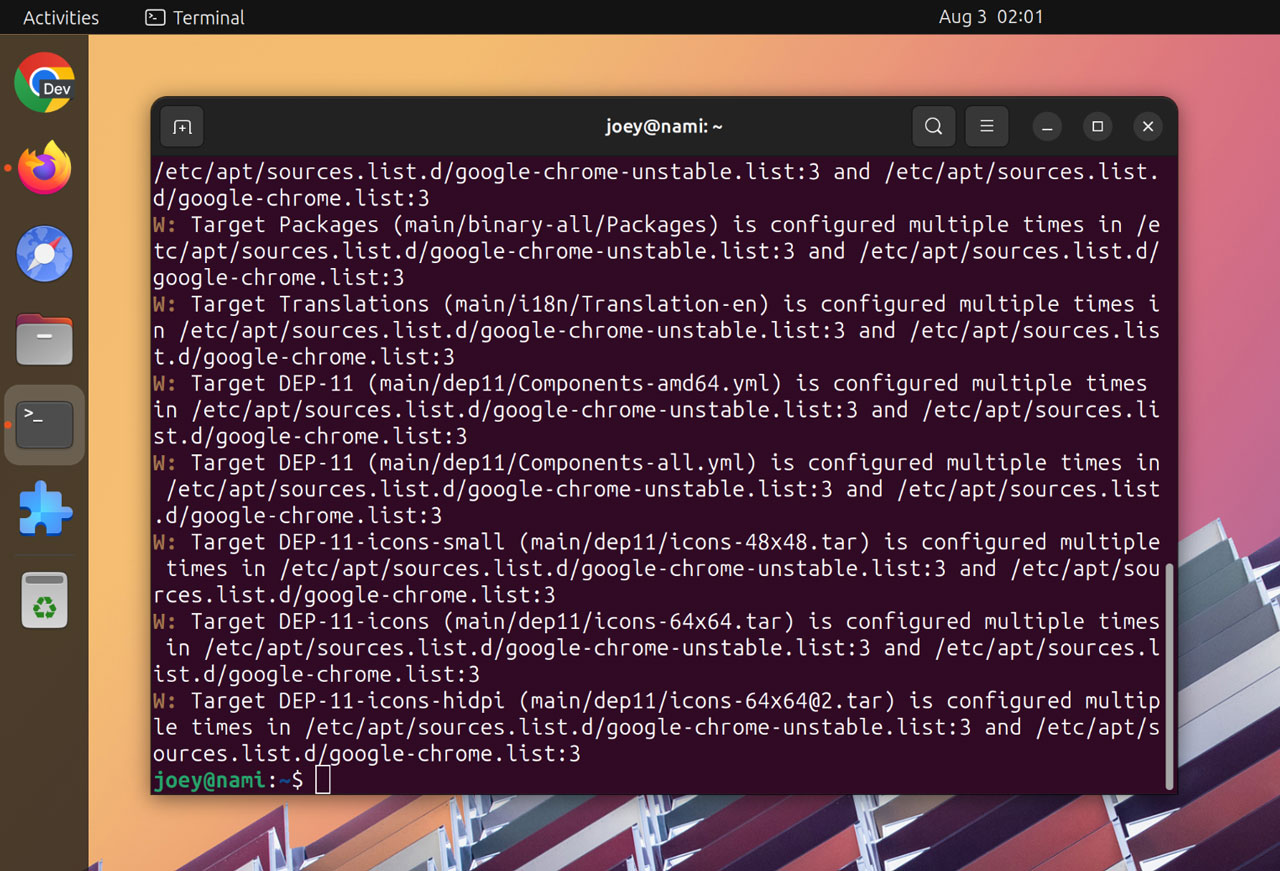Click the terminal vertical scrollbar
Image resolution: width=1280 pixels, height=871 pixels.
coord(1169,675)
